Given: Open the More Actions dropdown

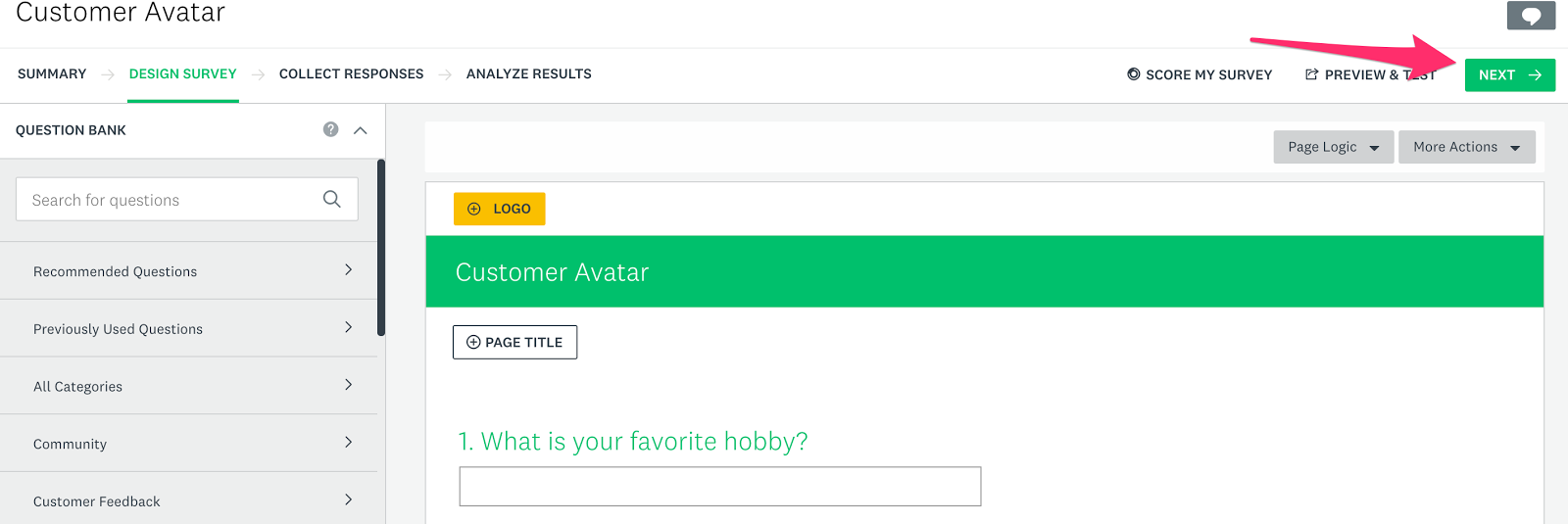Looking at the screenshot, I should pyautogui.click(x=1467, y=147).
